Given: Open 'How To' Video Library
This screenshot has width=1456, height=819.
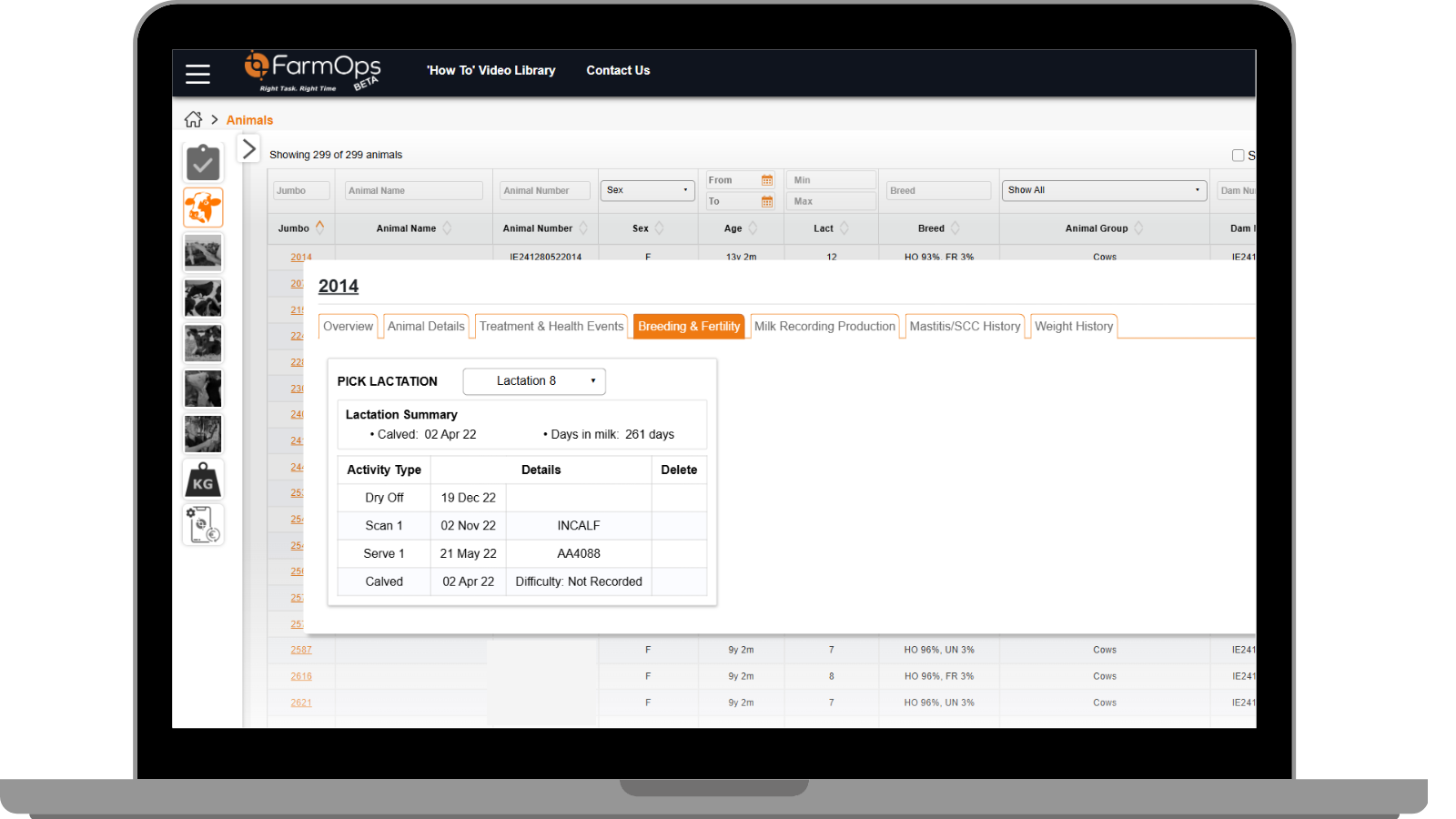Looking at the screenshot, I should pos(491,70).
